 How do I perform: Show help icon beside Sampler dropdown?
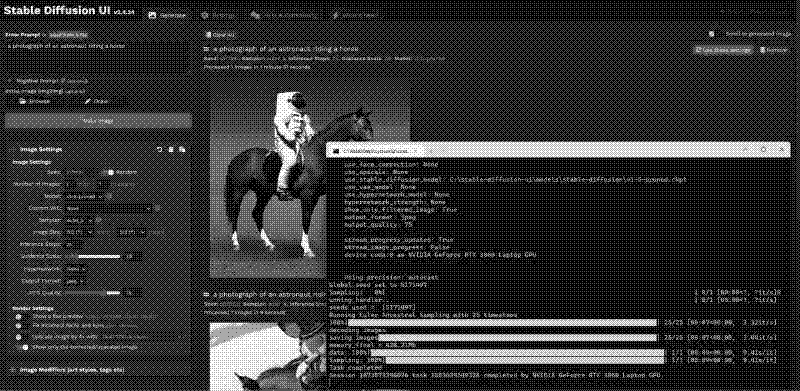tap(98, 220)
